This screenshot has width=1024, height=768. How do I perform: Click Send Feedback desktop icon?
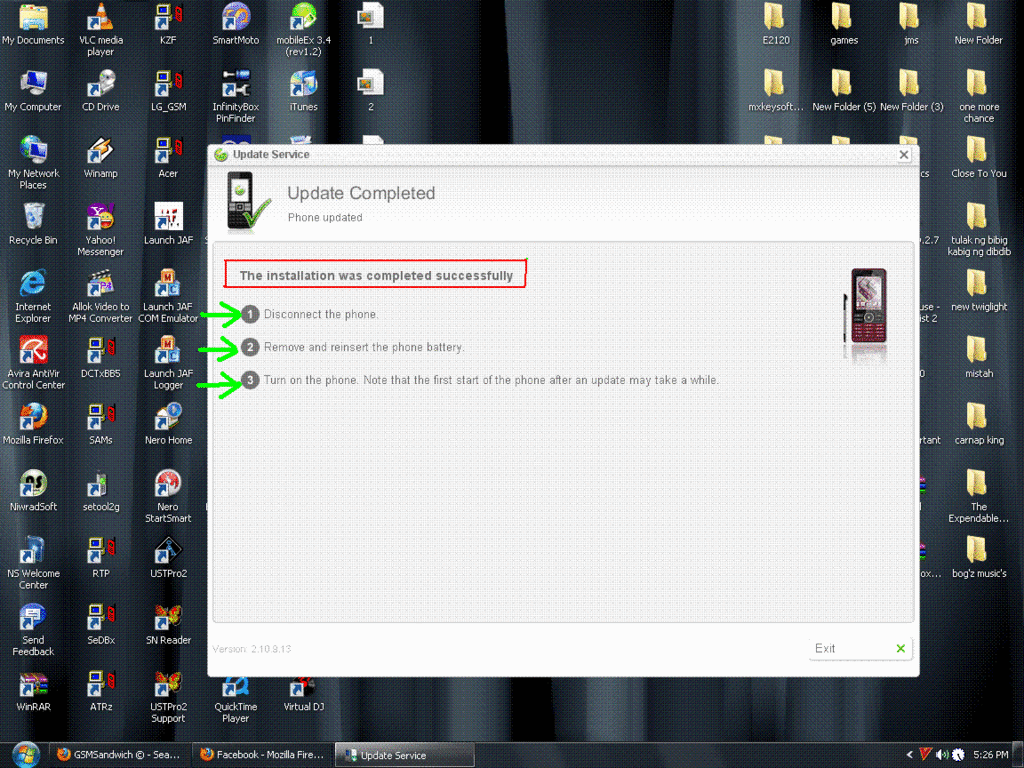pyautogui.click(x=33, y=629)
